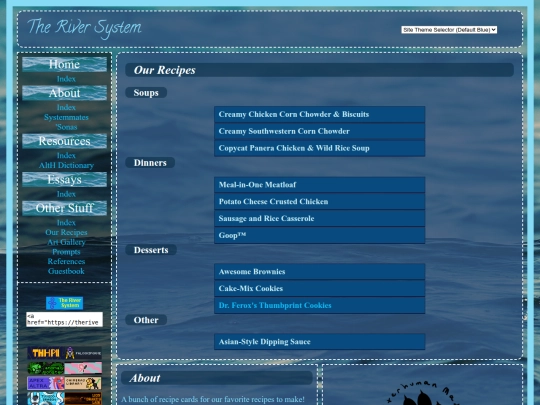This screenshot has width=540, height=405.
Task: Open the References link
Action: 66,262
